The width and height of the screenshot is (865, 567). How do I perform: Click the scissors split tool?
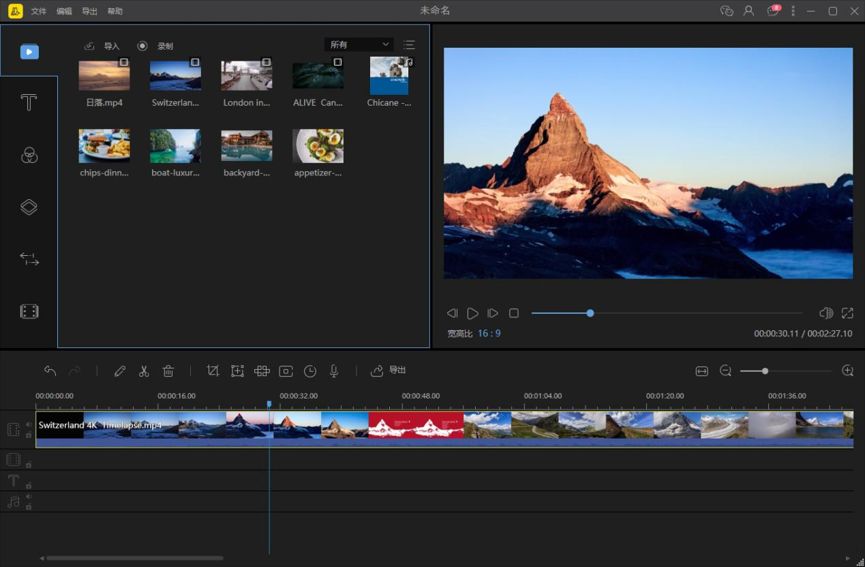pyautogui.click(x=144, y=371)
